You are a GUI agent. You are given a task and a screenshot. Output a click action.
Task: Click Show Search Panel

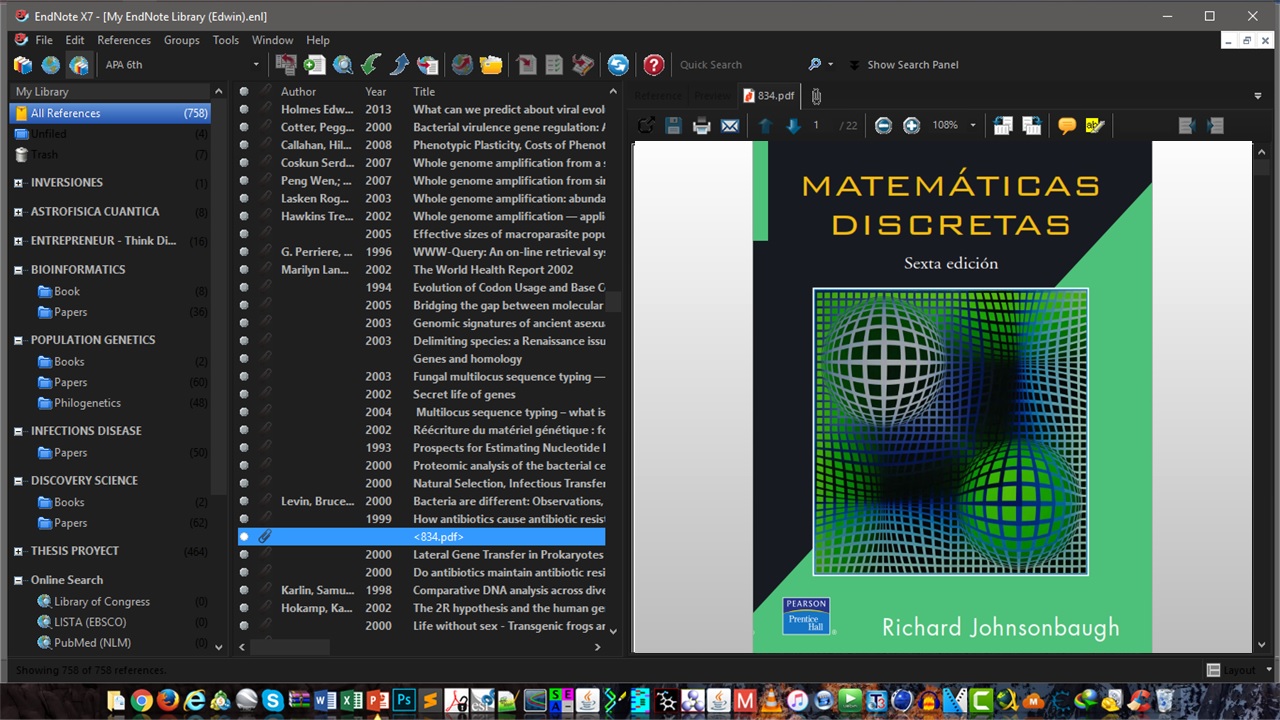912,65
